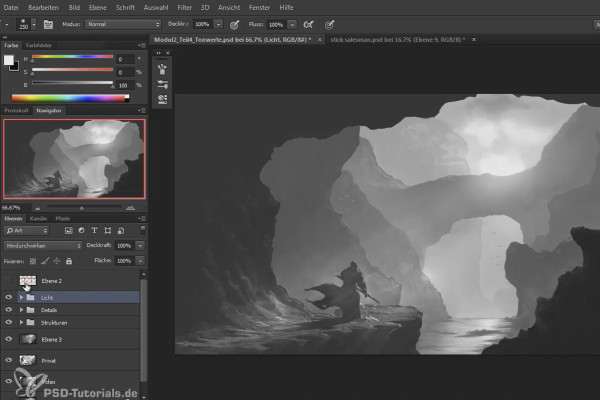
Task: Select the Farbfelder panel tab
Action: 39,45
